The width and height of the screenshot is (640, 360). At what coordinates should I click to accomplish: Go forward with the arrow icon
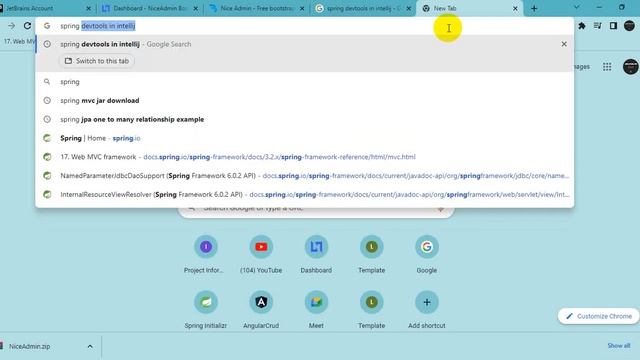tap(11, 26)
